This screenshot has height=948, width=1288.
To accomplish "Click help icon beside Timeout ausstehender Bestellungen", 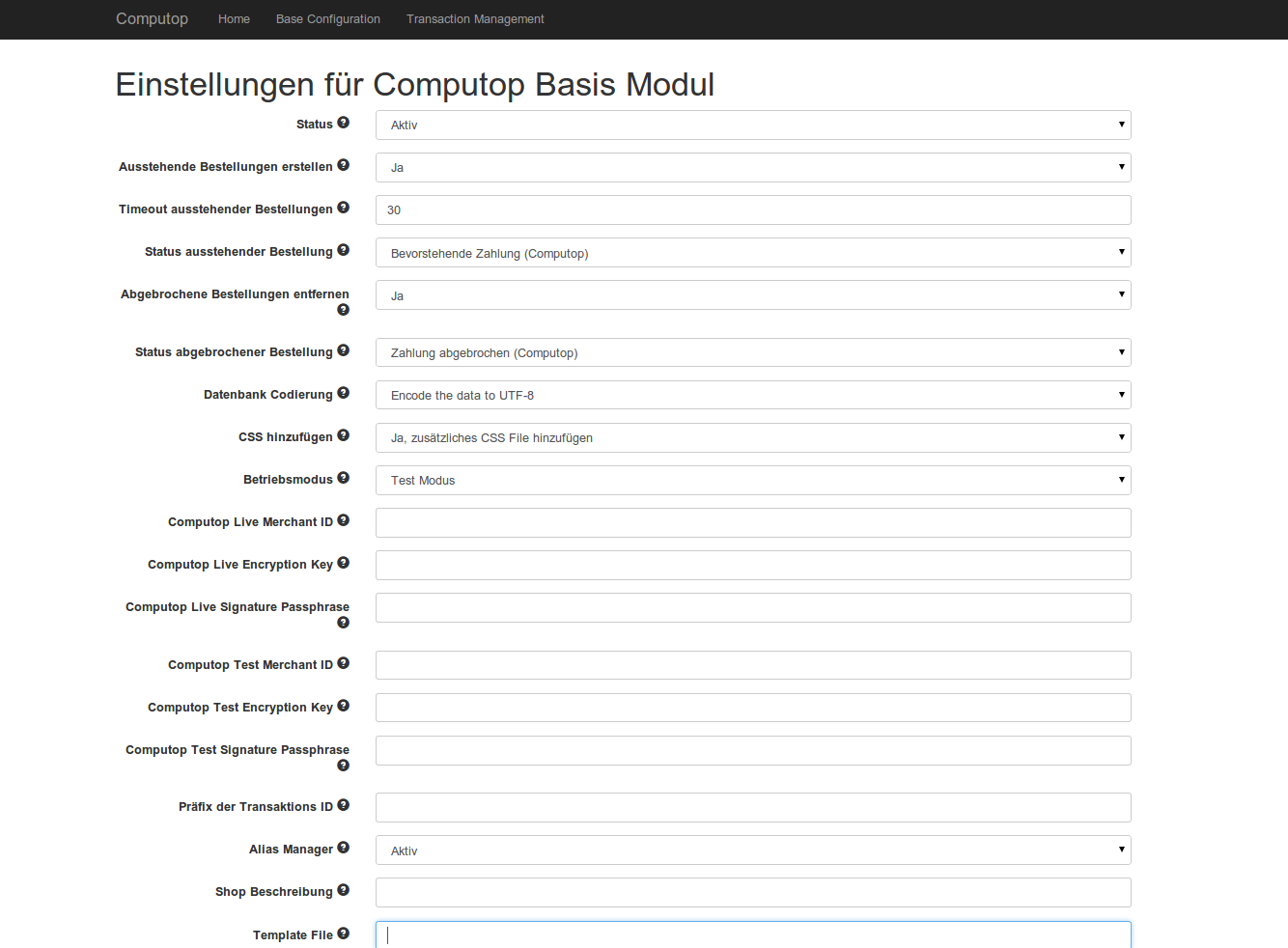I will tap(343, 208).
